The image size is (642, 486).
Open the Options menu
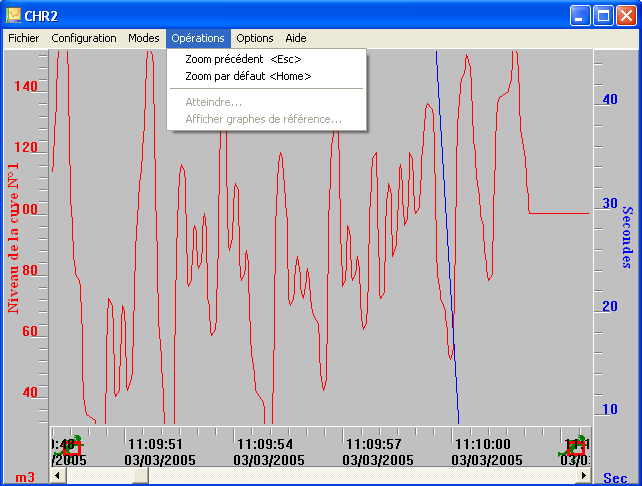pyautogui.click(x=255, y=38)
